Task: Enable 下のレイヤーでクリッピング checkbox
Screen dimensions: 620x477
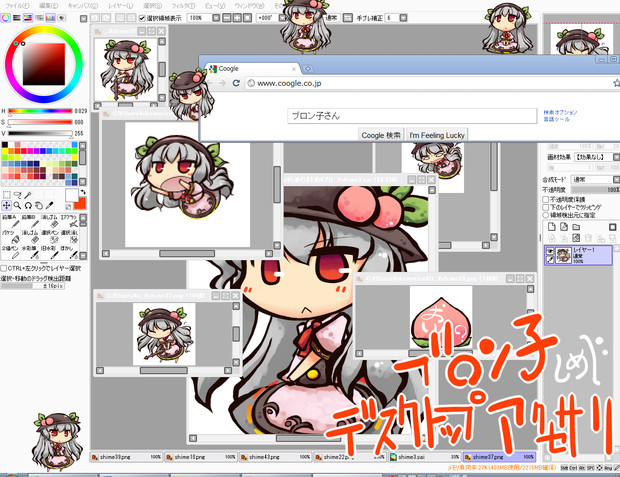Action: point(546,207)
